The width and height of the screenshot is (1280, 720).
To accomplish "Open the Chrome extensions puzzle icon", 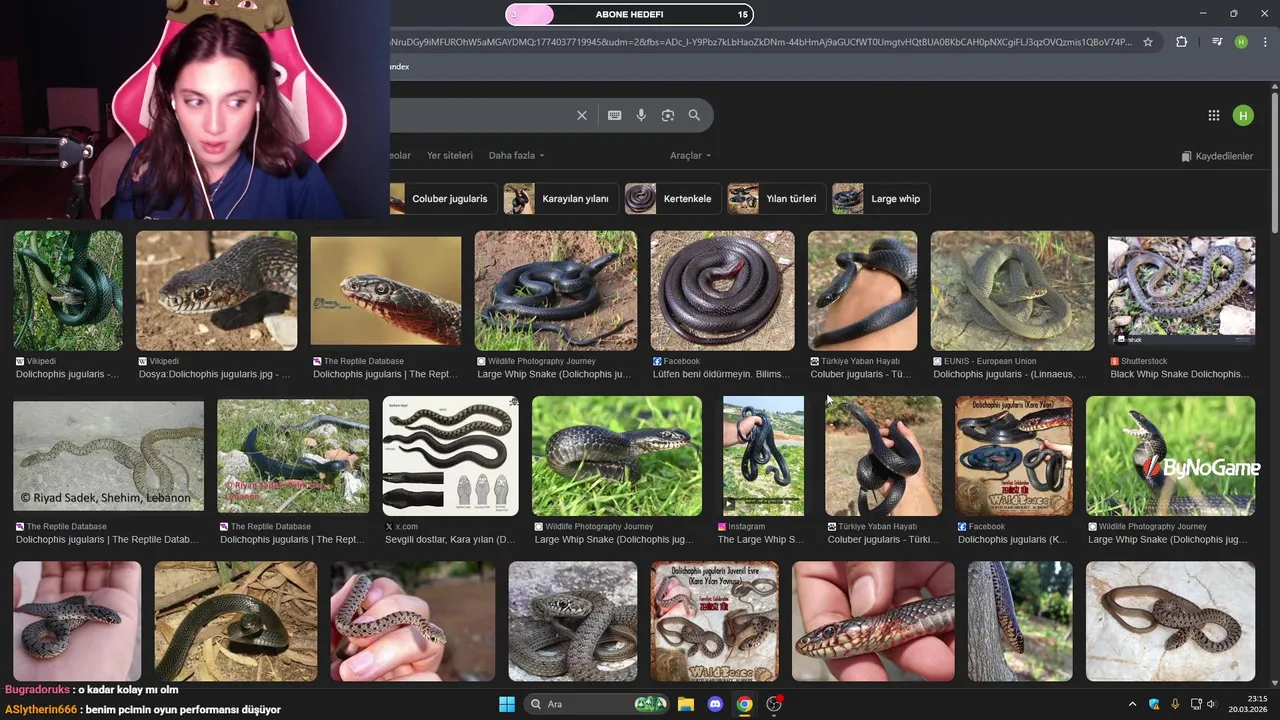I will tap(1182, 42).
